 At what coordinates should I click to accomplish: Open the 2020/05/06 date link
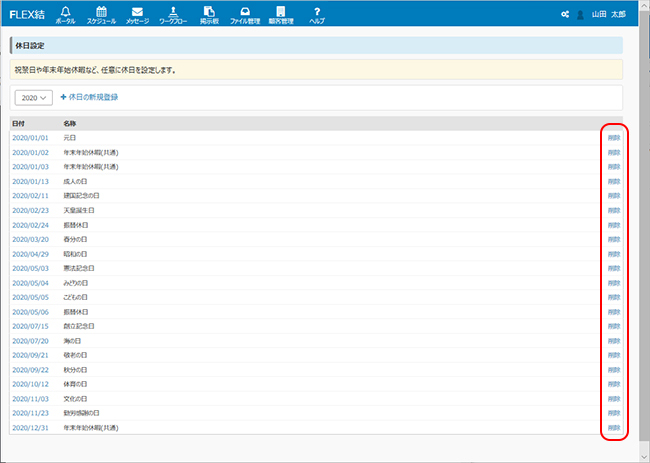tap(30, 312)
